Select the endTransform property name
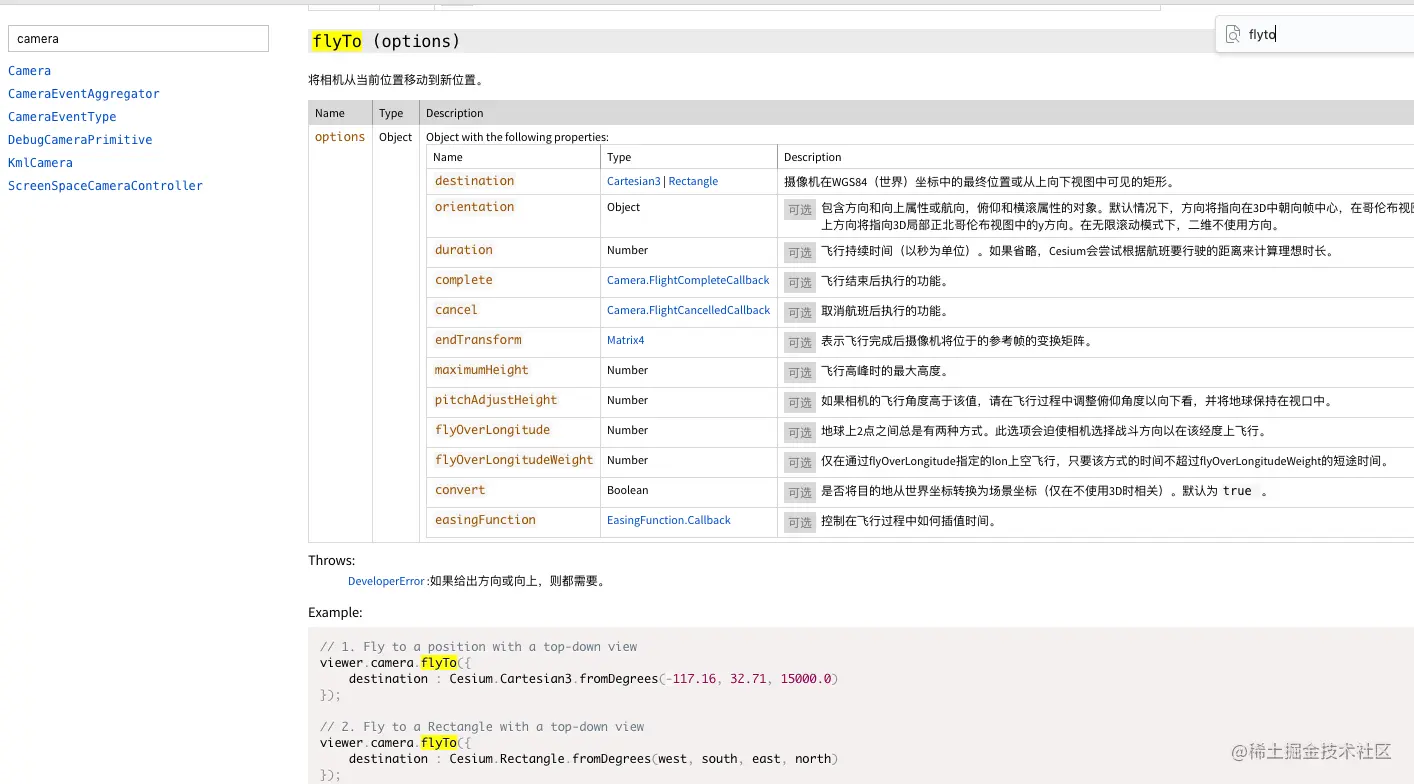This screenshot has height=784, width=1414. 478,340
